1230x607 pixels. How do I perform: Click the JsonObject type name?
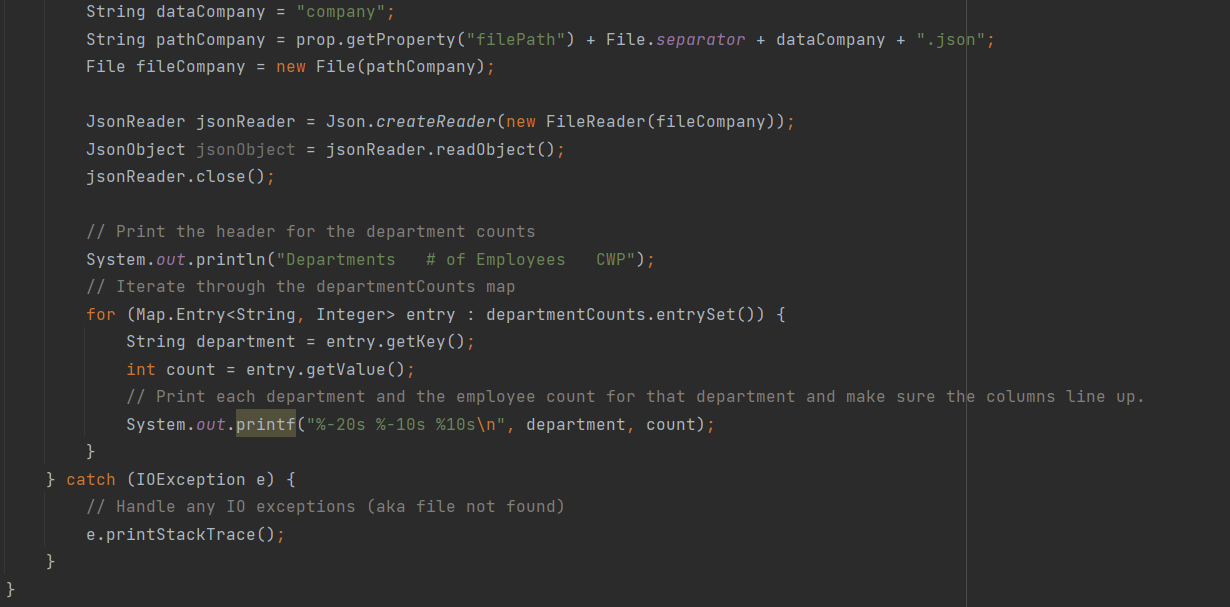pos(136,149)
